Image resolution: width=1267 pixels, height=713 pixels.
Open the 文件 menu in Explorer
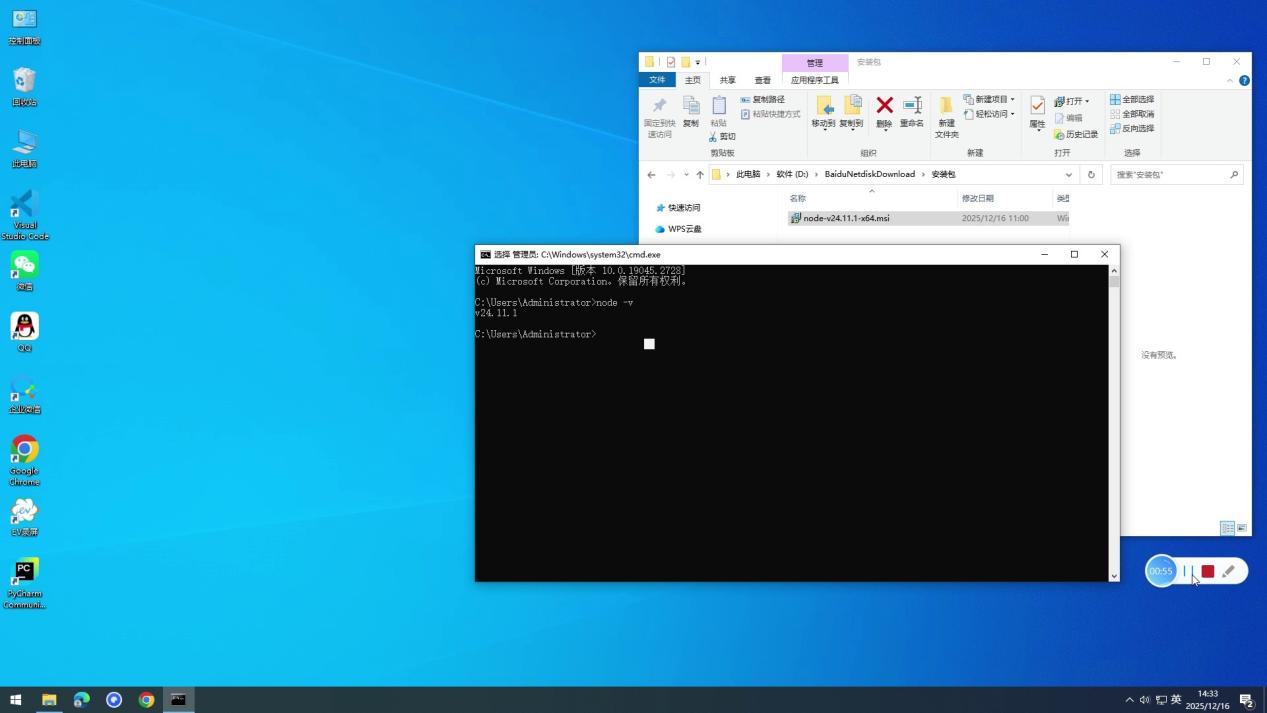[657, 80]
